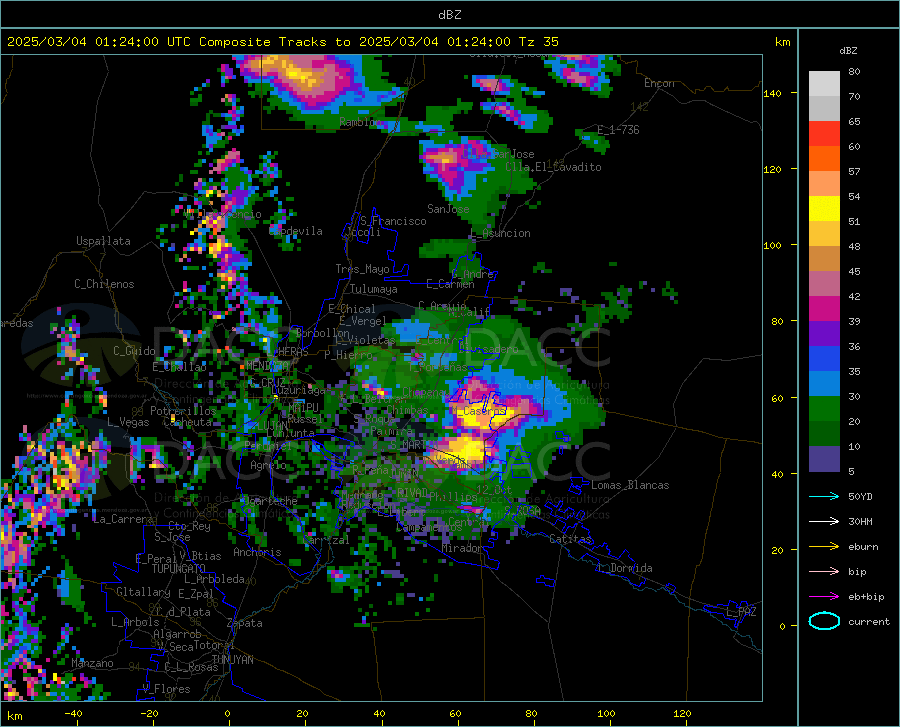Pick the green swatch between 30 and 20 dBZ
The height and width of the screenshot is (727, 900).
point(824,409)
